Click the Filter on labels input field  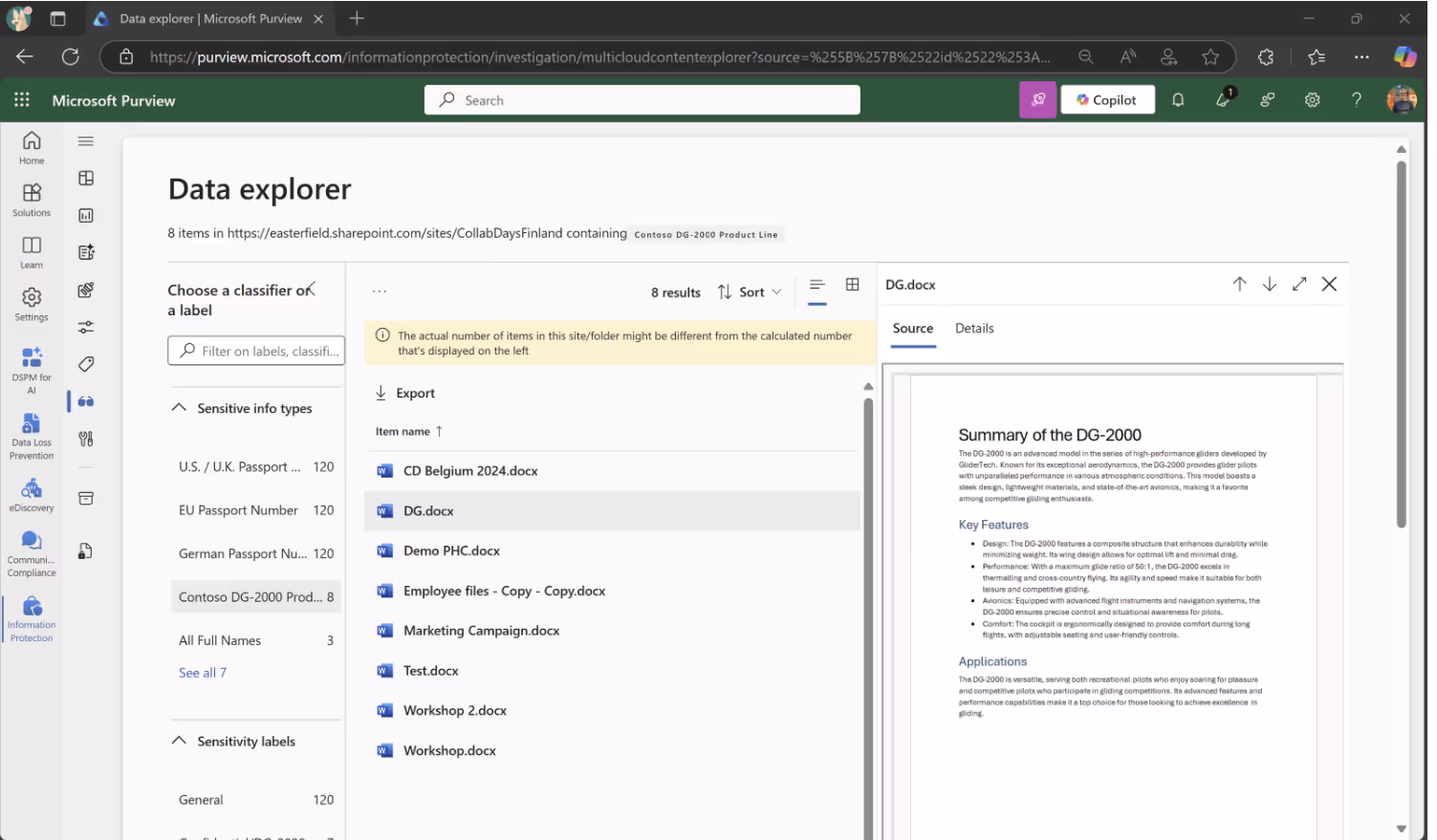pyautogui.click(x=256, y=352)
